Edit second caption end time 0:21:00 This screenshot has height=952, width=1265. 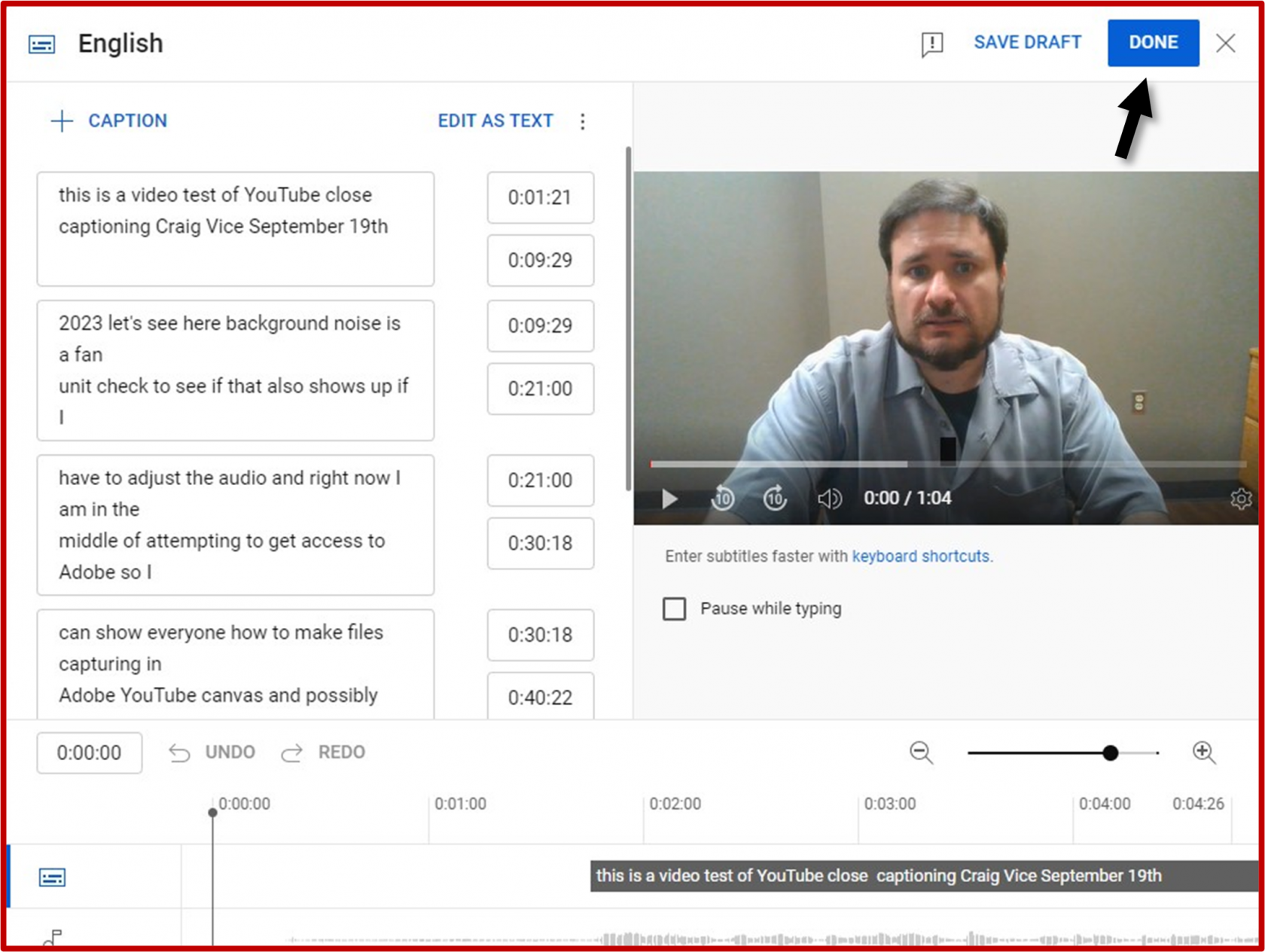click(540, 389)
